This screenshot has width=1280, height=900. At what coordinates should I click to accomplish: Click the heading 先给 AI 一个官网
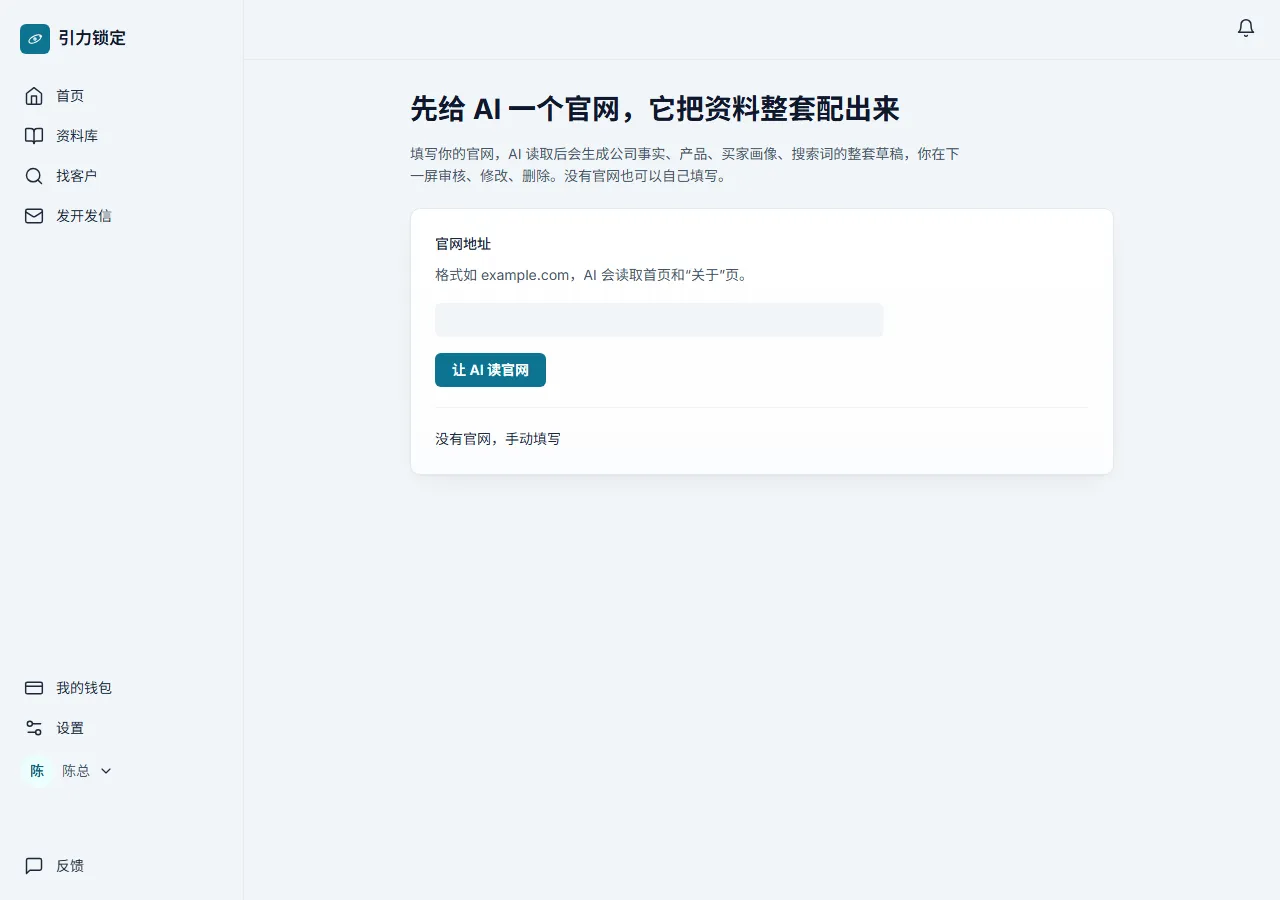pos(655,110)
